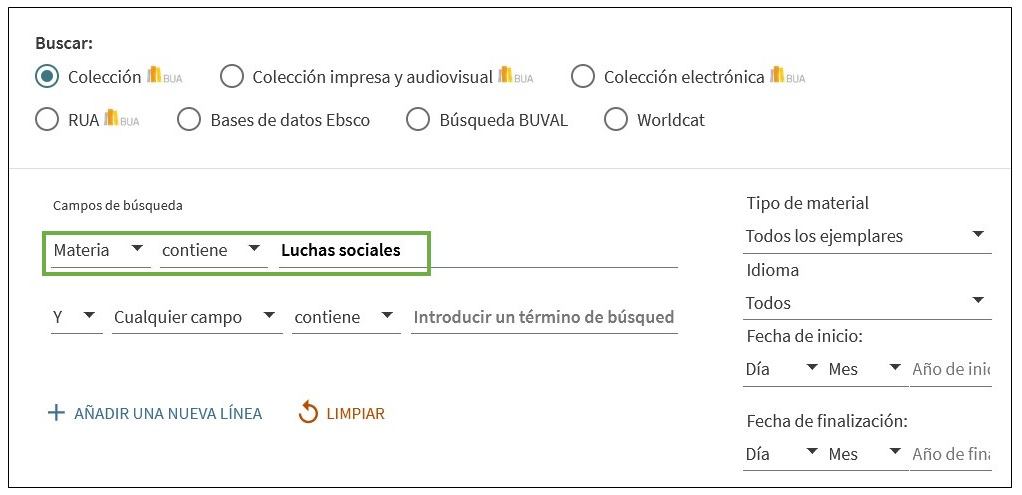1022x495 pixels.
Task: Pick the Bases de datos Ebsco radio
Action: (189, 120)
